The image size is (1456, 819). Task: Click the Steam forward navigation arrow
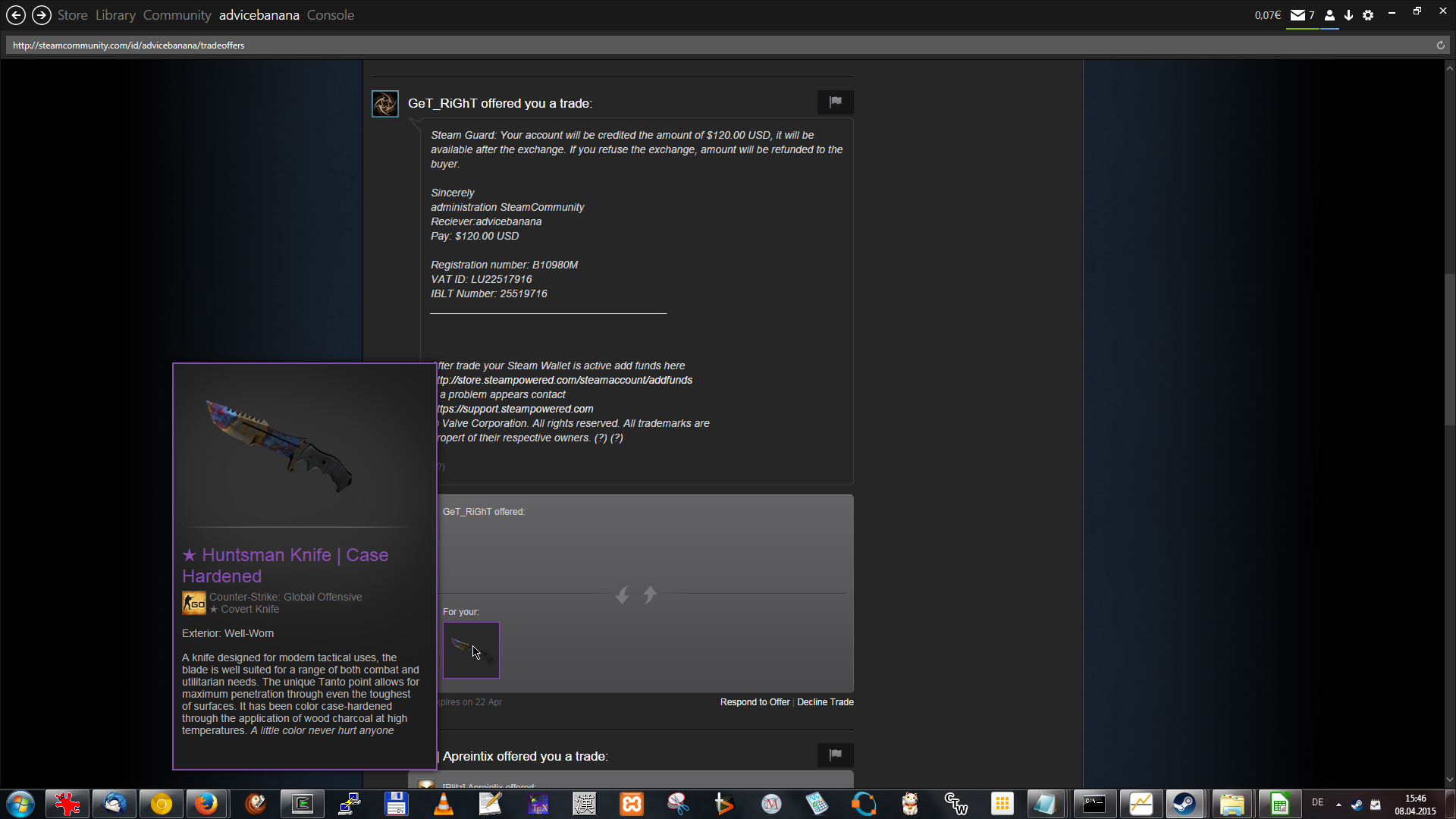pos(42,15)
